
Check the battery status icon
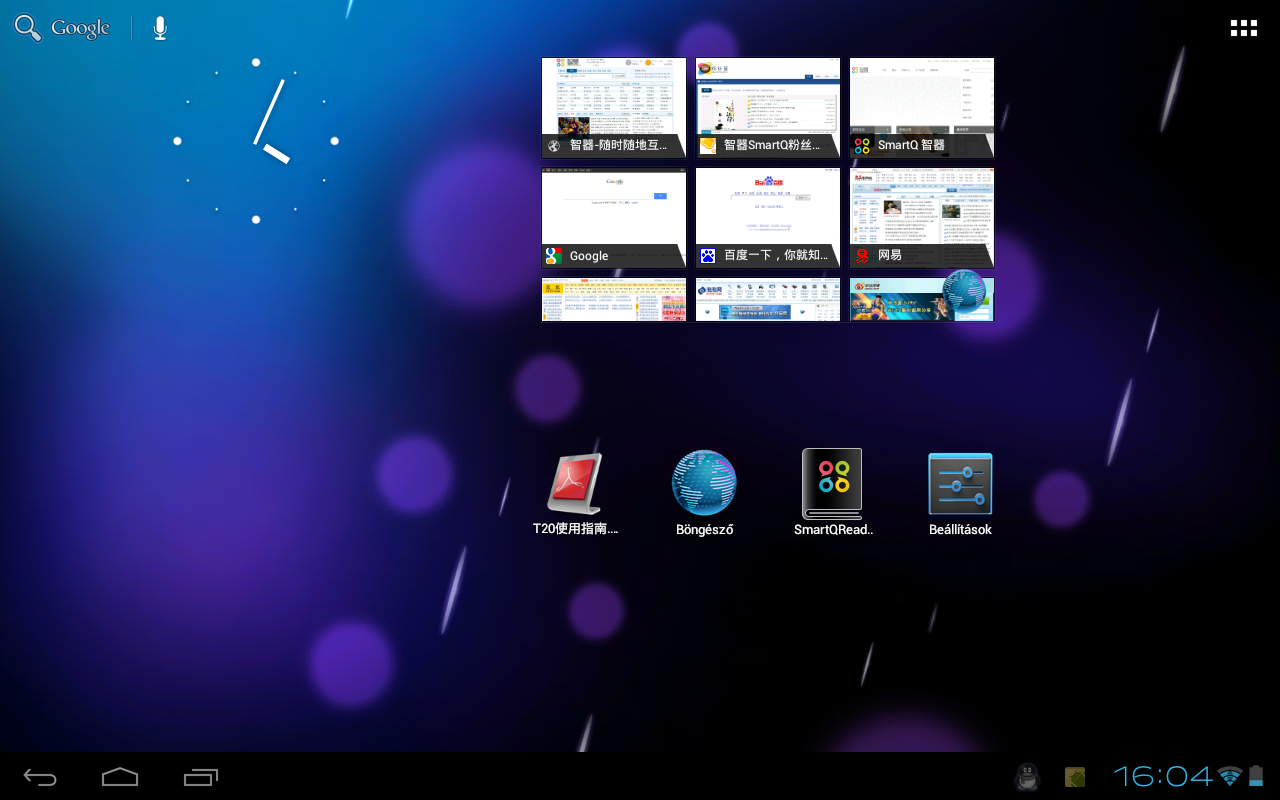click(x=1256, y=776)
